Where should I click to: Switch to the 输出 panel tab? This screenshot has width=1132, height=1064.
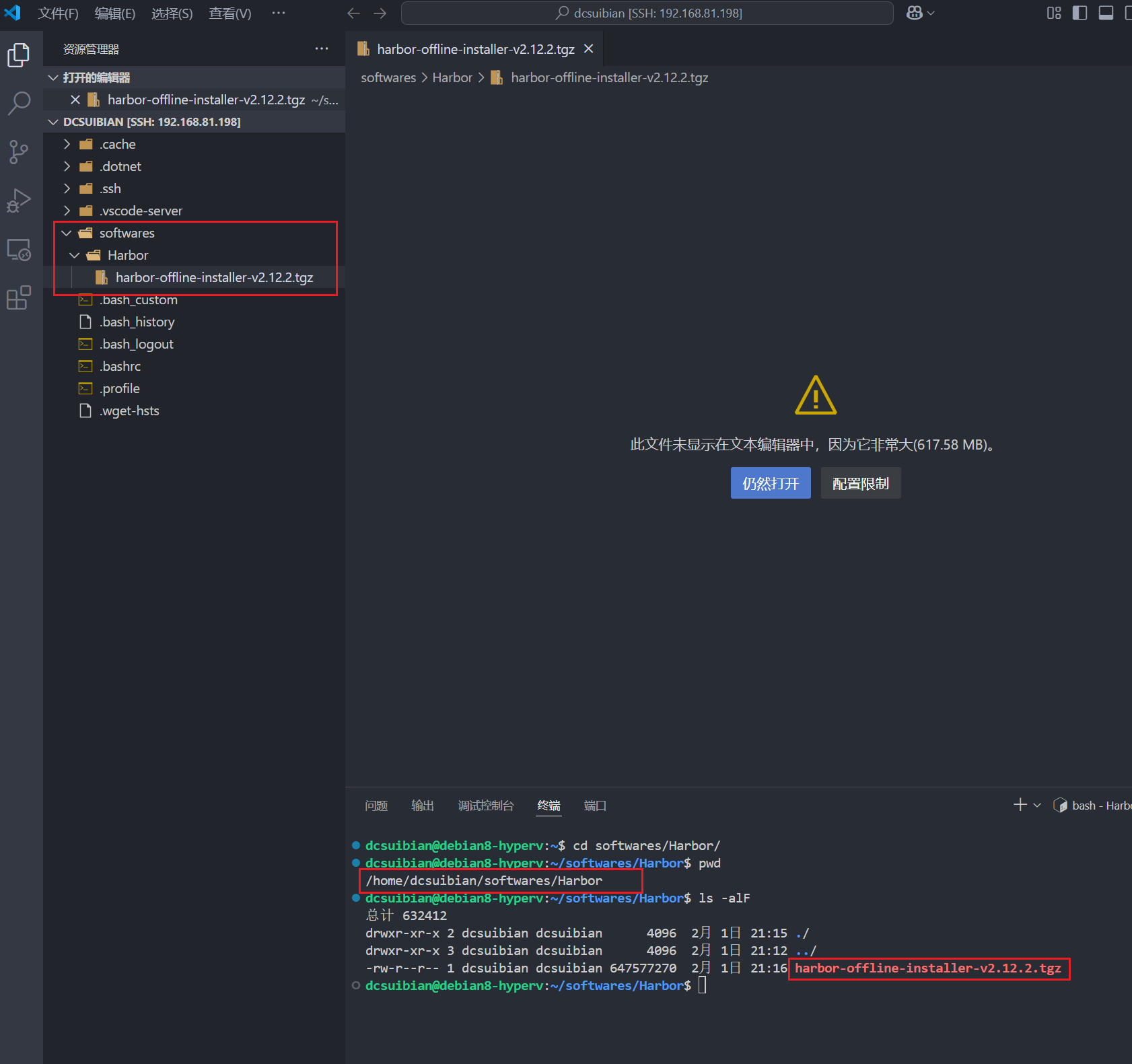pyautogui.click(x=423, y=806)
